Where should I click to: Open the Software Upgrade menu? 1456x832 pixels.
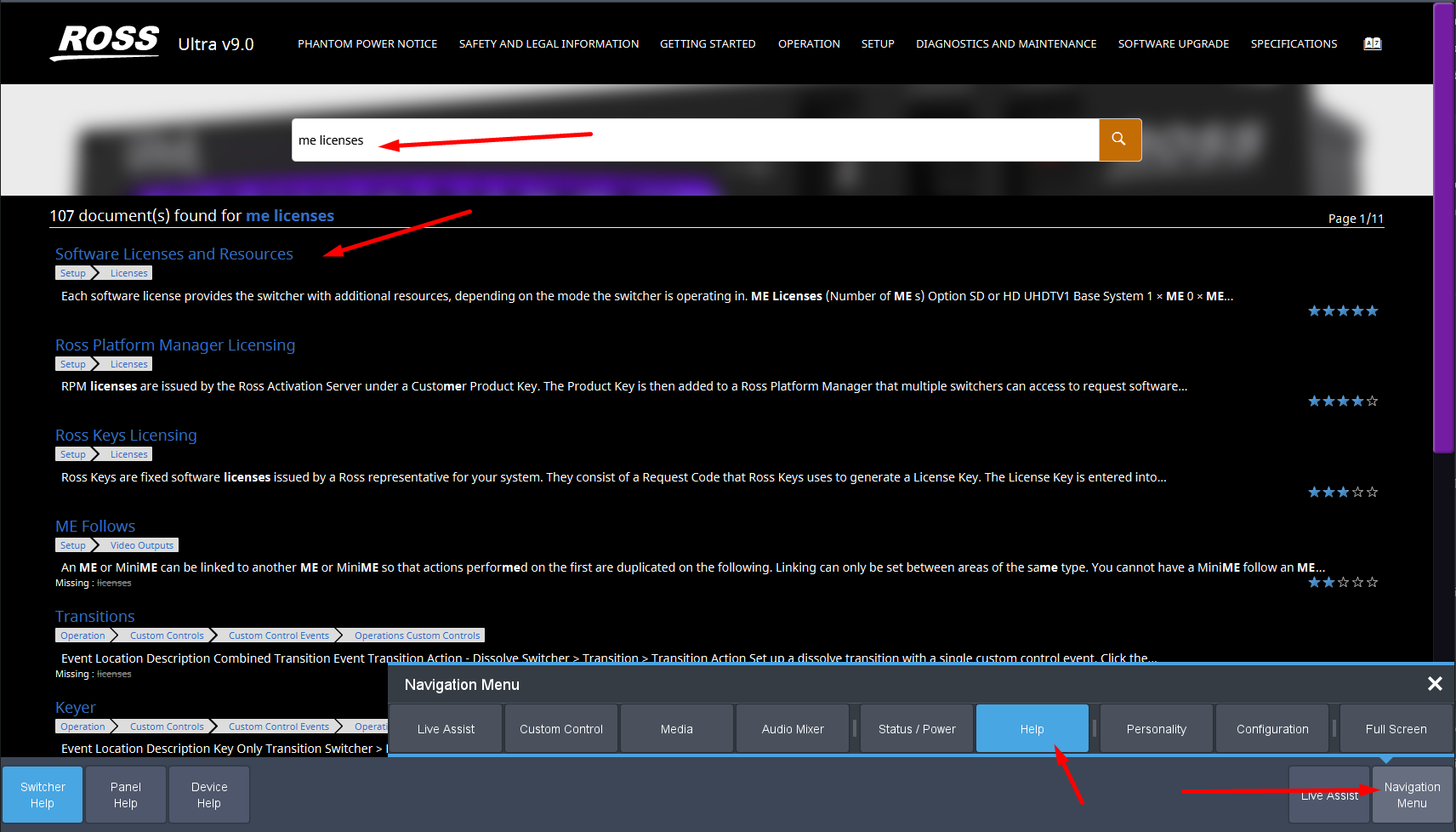tap(1174, 43)
